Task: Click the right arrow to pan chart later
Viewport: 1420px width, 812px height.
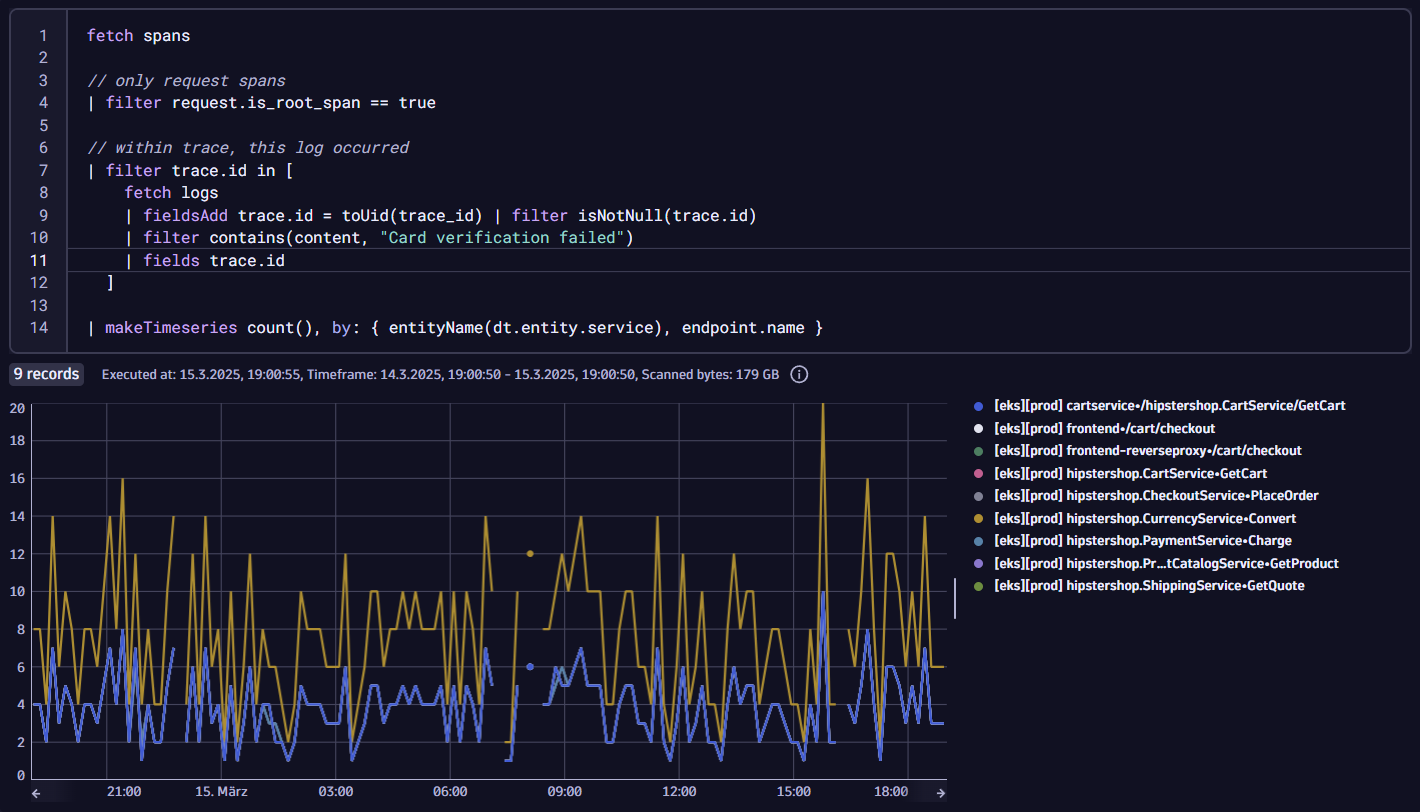Action: click(940, 791)
